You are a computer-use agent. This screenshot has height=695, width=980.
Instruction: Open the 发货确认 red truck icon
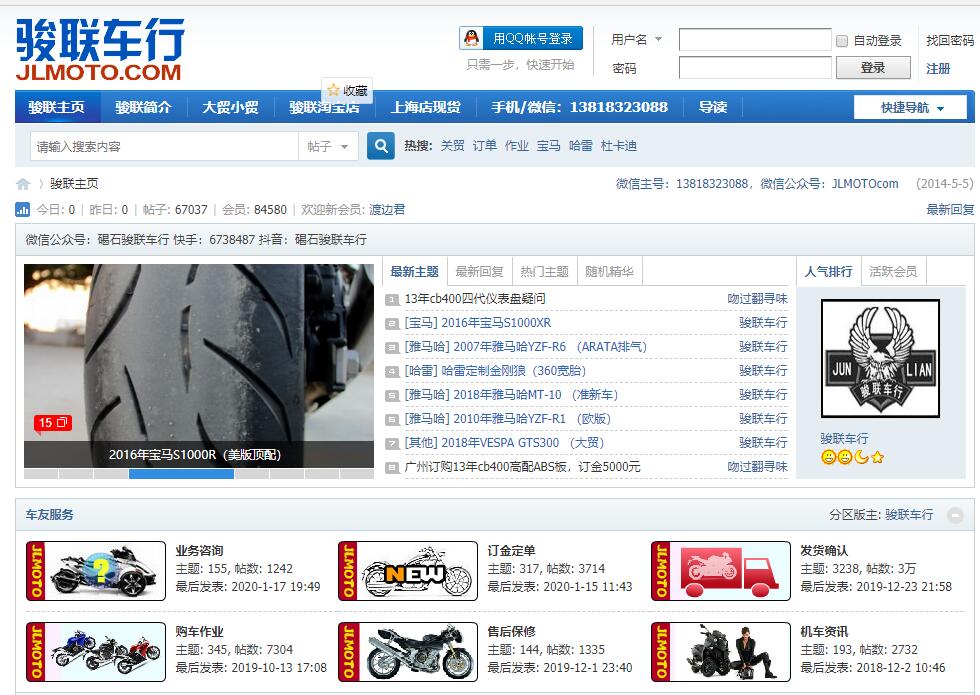click(721, 571)
